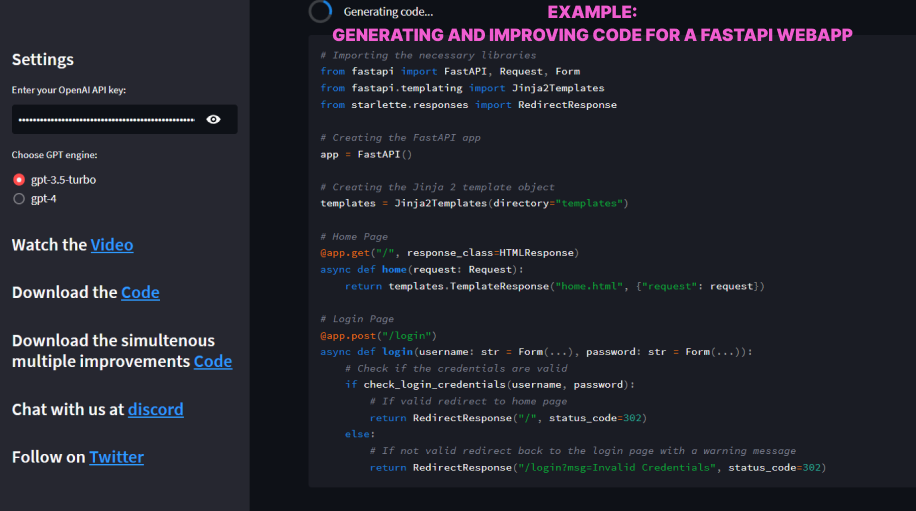Click the '@app.post("/login")' decorator line
The height and width of the screenshot is (511, 916).
[x=379, y=336]
